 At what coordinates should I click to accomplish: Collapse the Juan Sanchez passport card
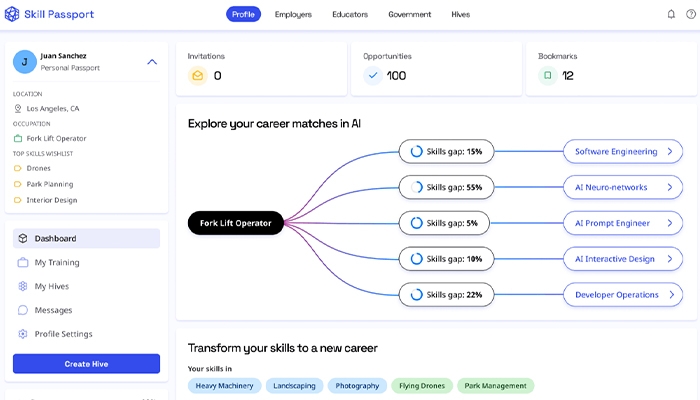pyautogui.click(x=152, y=62)
